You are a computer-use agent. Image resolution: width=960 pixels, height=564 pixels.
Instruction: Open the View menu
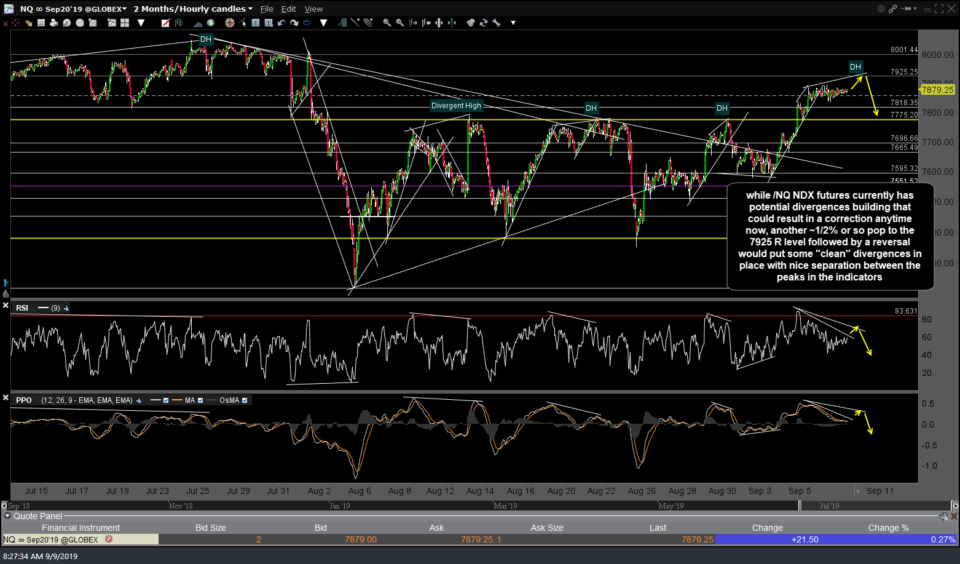pos(313,9)
